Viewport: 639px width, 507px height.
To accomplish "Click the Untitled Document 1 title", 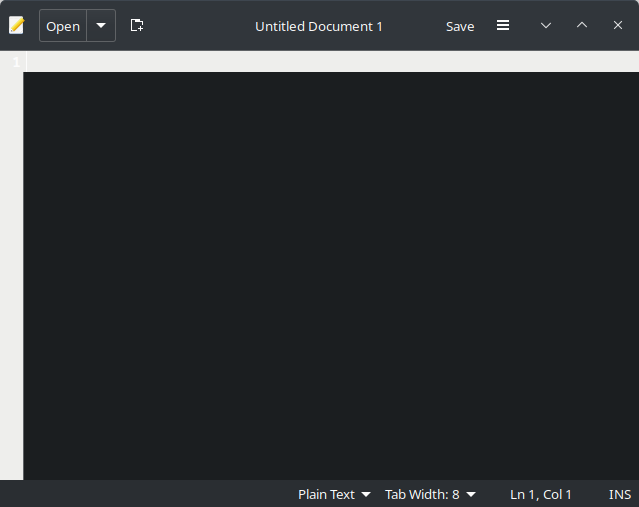I will click(x=319, y=26).
